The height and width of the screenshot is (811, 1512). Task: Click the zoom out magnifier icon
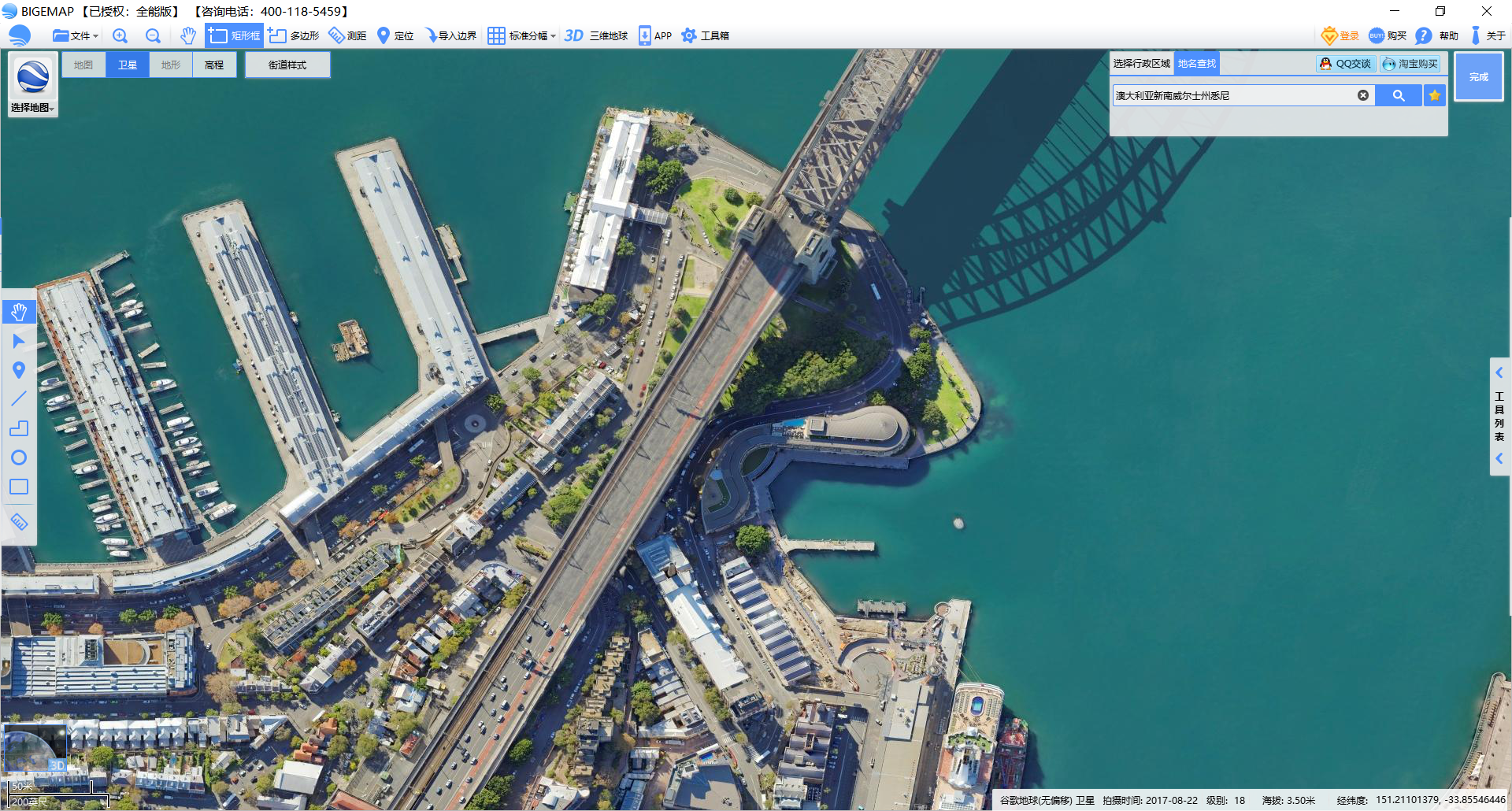click(x=153, y=35)
